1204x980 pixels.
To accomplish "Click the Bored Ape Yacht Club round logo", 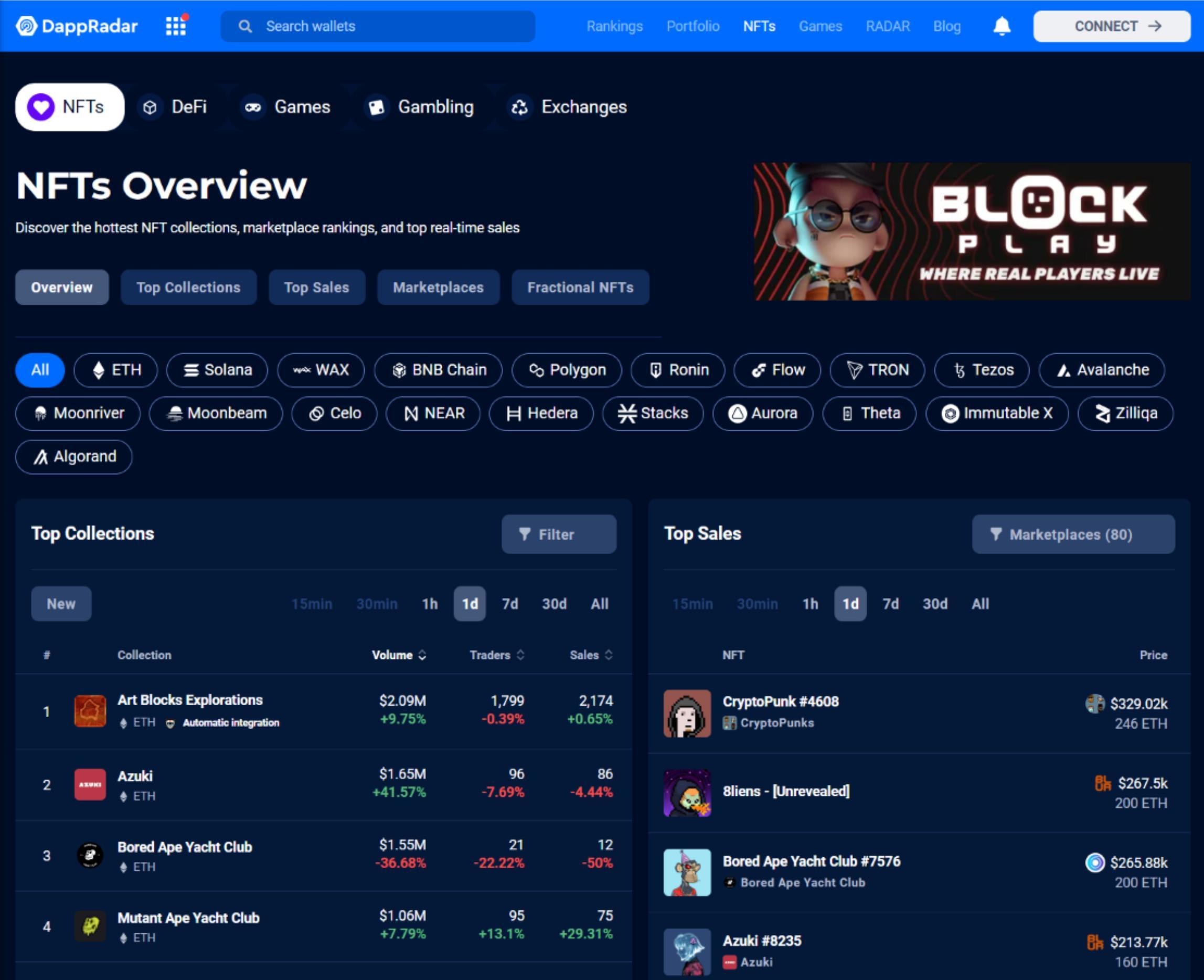I will [90, 855].
